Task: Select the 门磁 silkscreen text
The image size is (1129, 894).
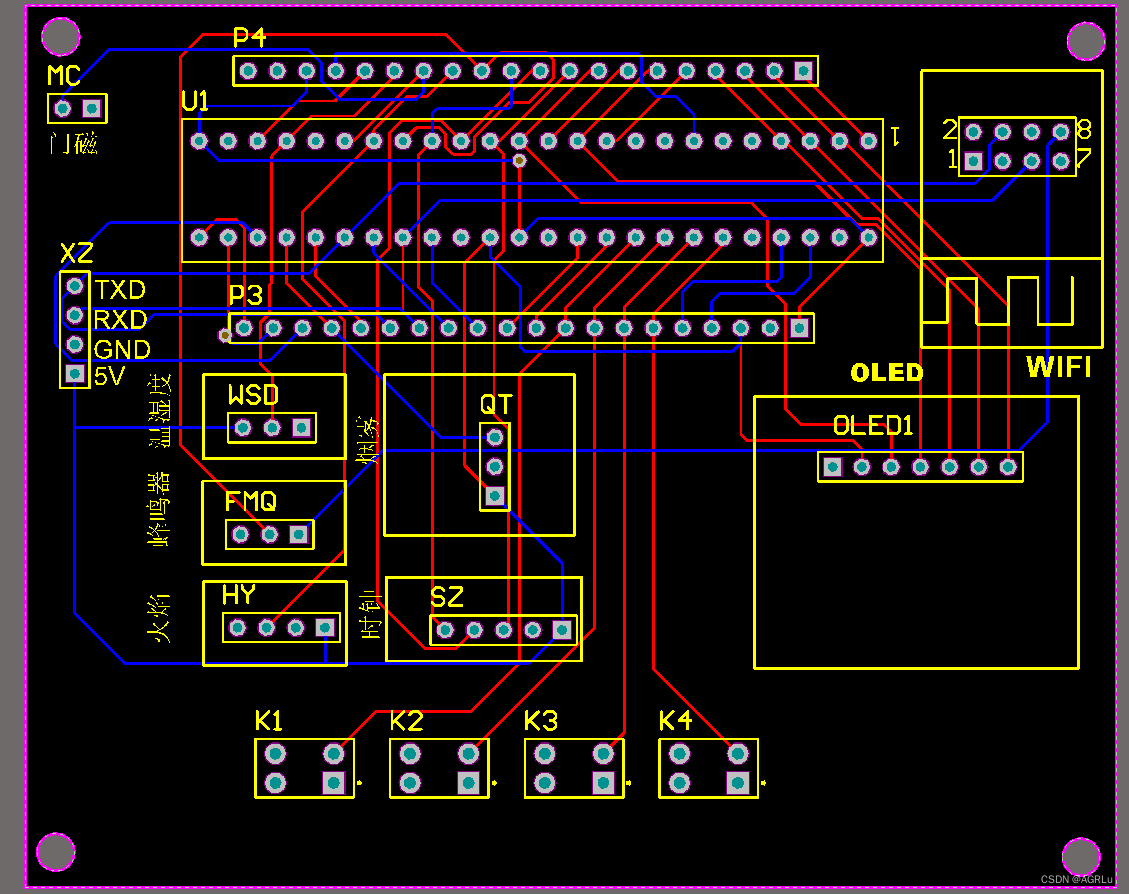Action: (73, 143)
